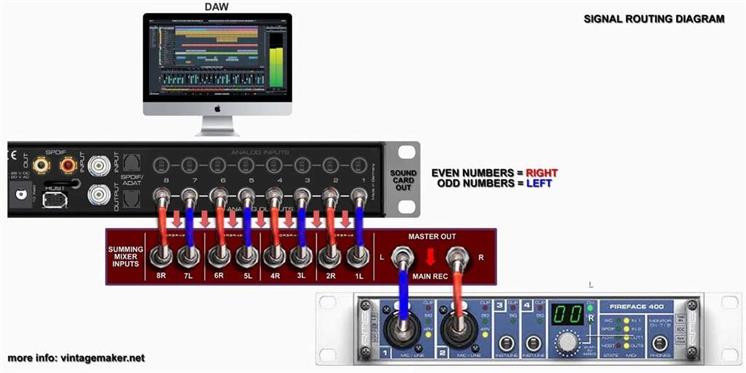Screen dimensions: 746x373
Task: Click sound card analog output jack 1
Action: pos(359,195)
